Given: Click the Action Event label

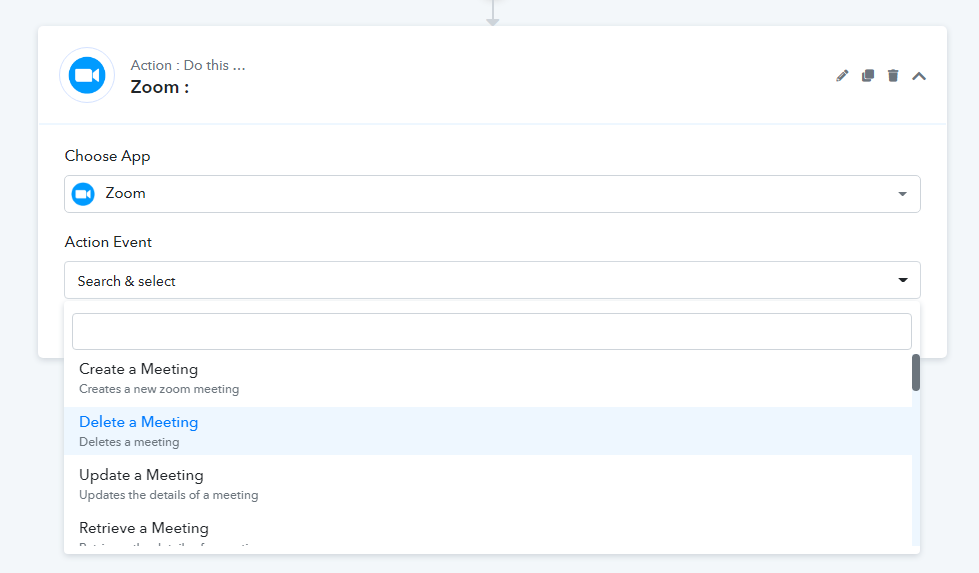Looking at the screenshot, I should [x=108, y=242].
